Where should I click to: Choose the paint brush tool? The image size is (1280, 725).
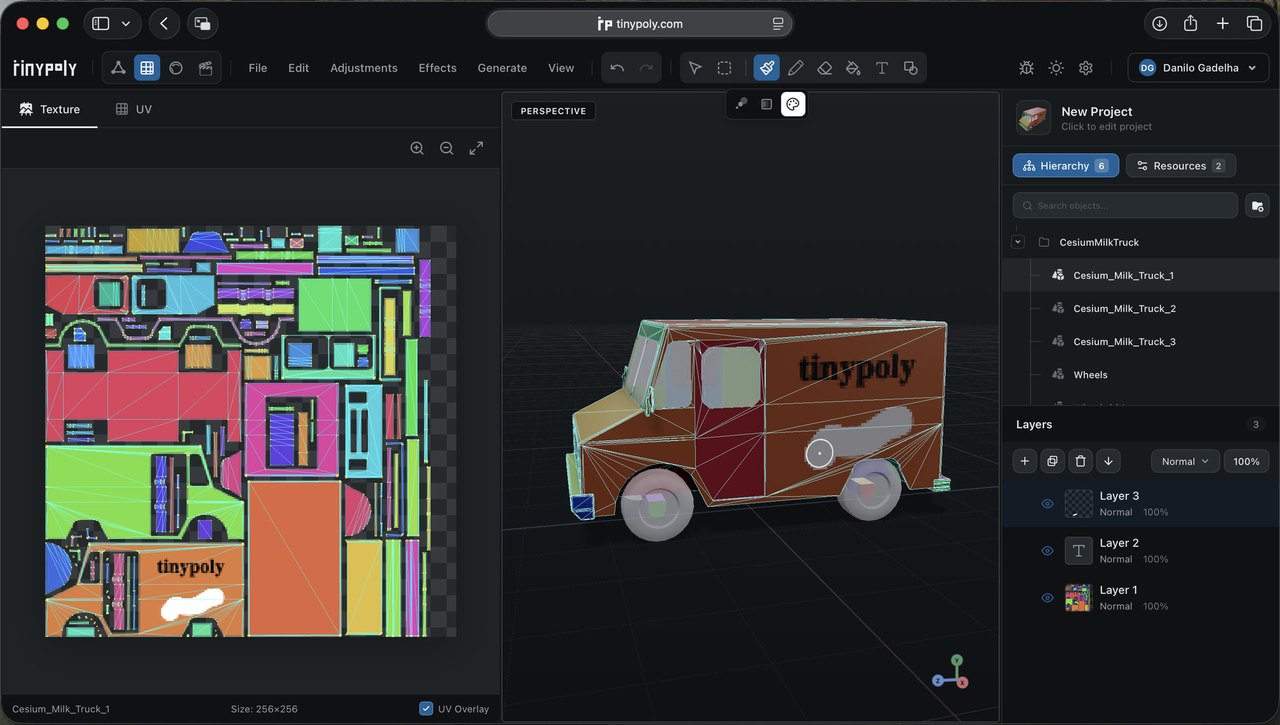point(766,68)
